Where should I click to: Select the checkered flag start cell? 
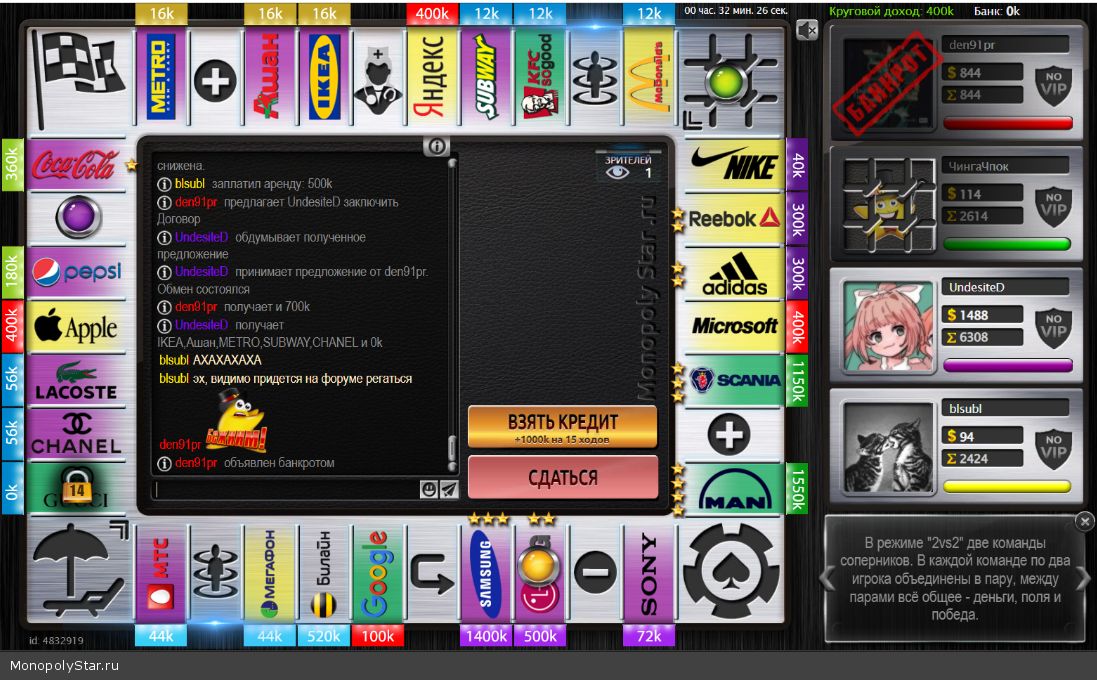tap(78, 80)
